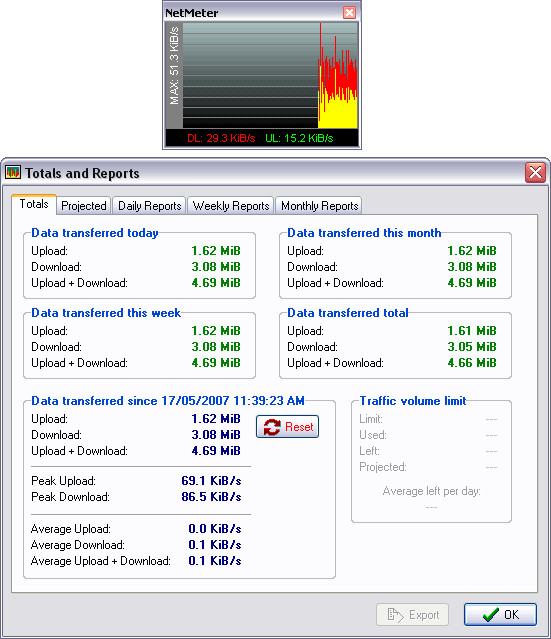This screenshot has width=551, height=639.
Task: Click the OK button
Action: click(x=500, y=614)
